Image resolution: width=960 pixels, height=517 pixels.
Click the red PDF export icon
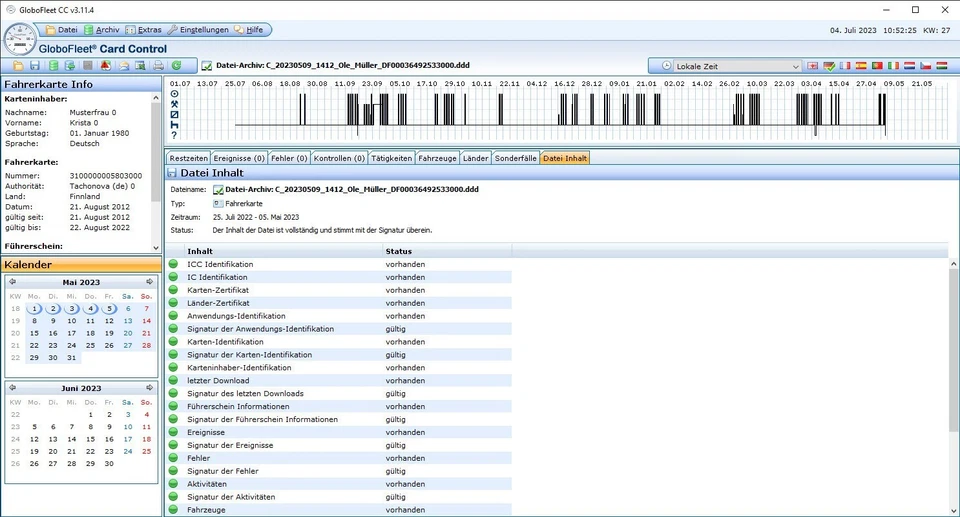(105, 65)
